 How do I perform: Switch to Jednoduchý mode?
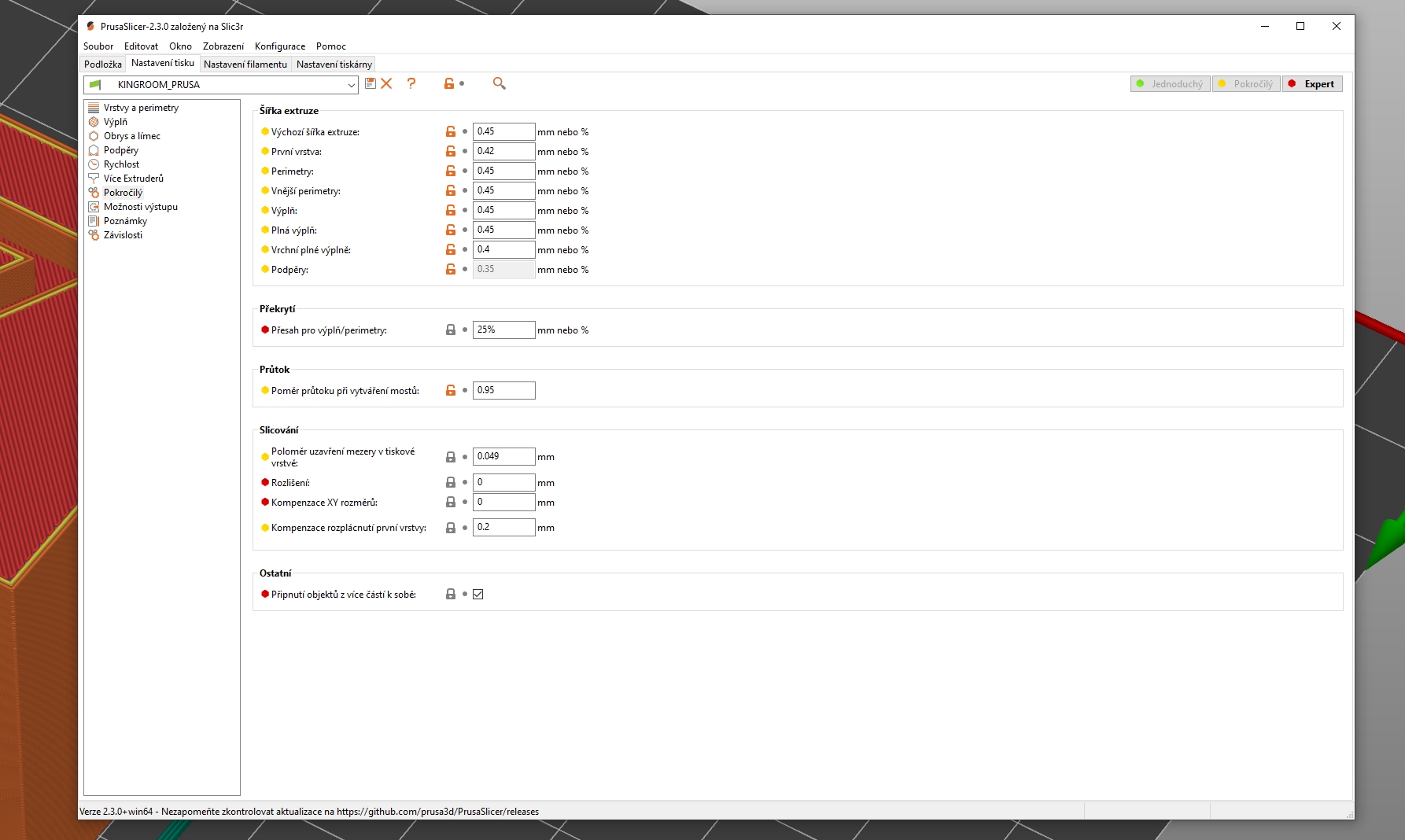pos(1170,84)
